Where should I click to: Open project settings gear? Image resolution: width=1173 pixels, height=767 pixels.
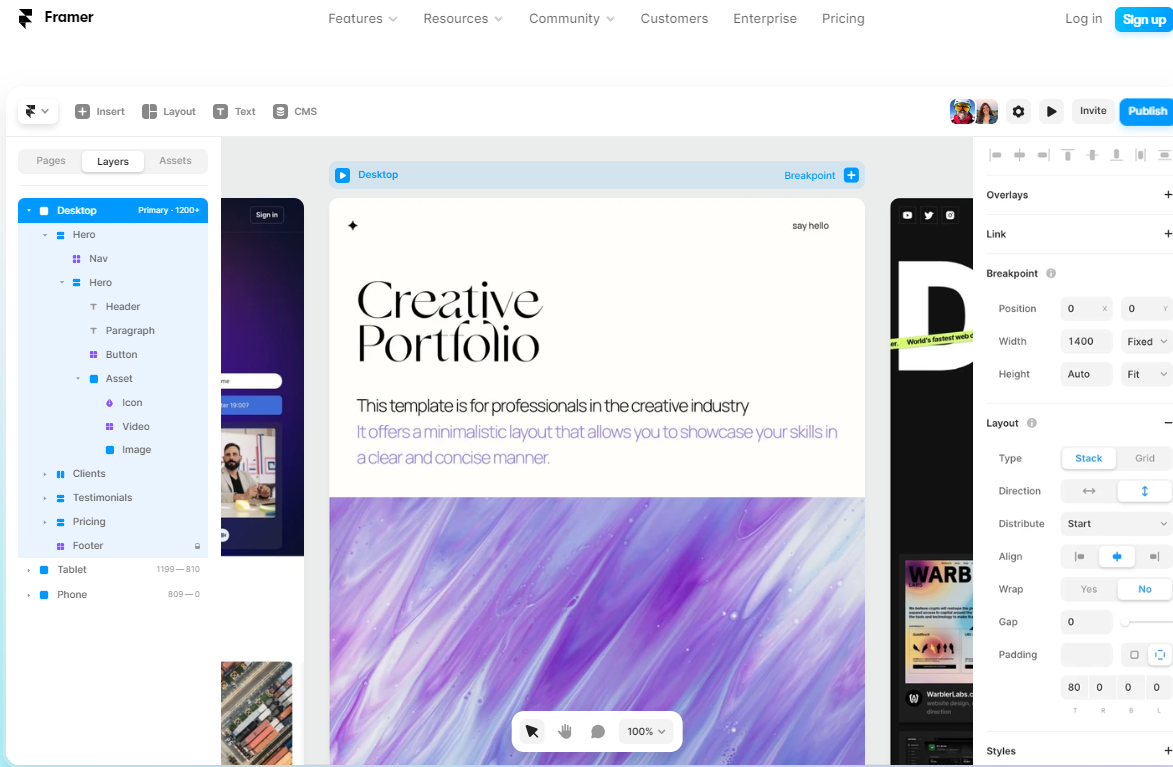[1018, 111]
